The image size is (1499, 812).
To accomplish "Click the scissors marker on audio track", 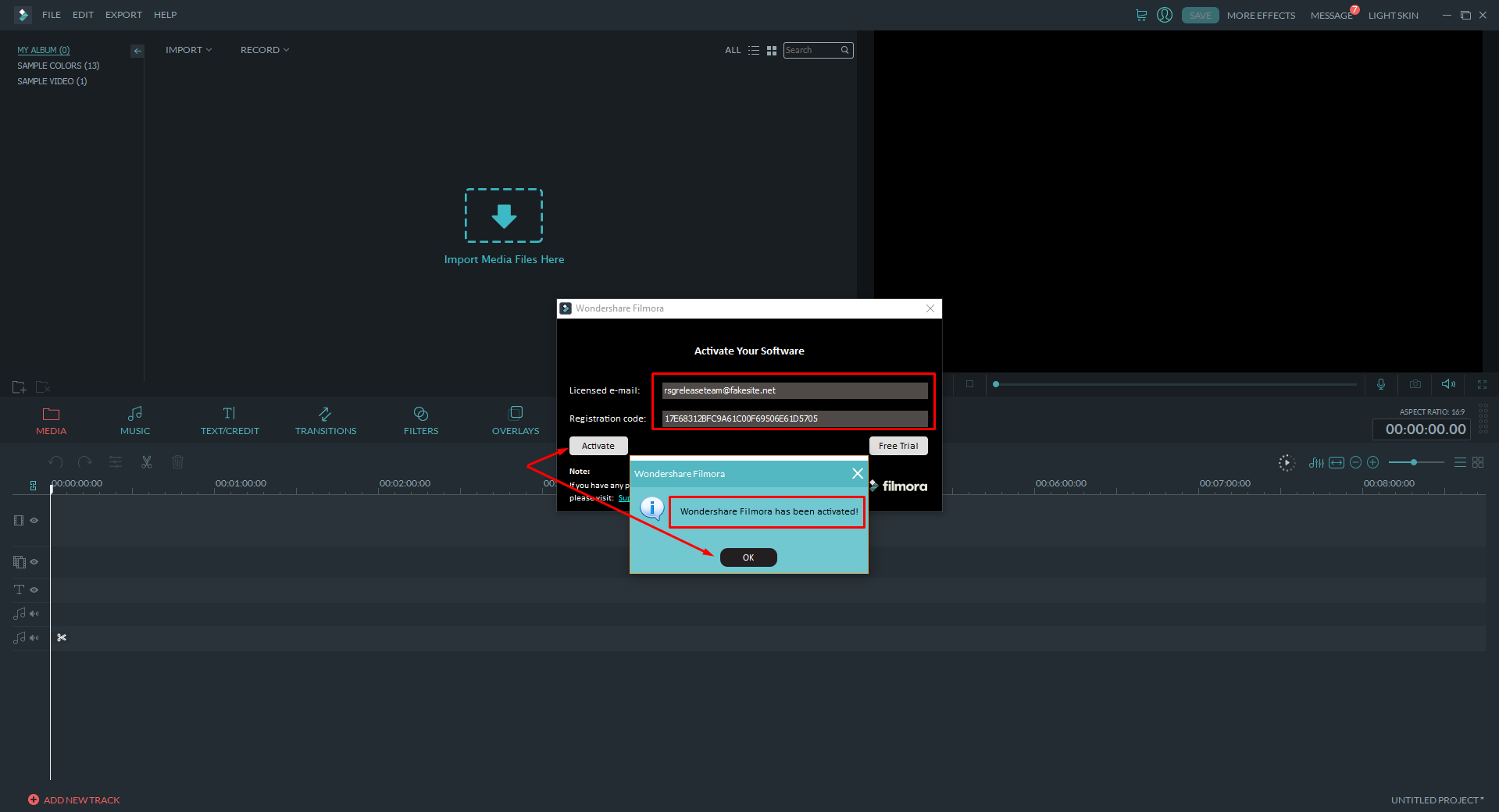I will pyautogui.click(x=62, y=638).
